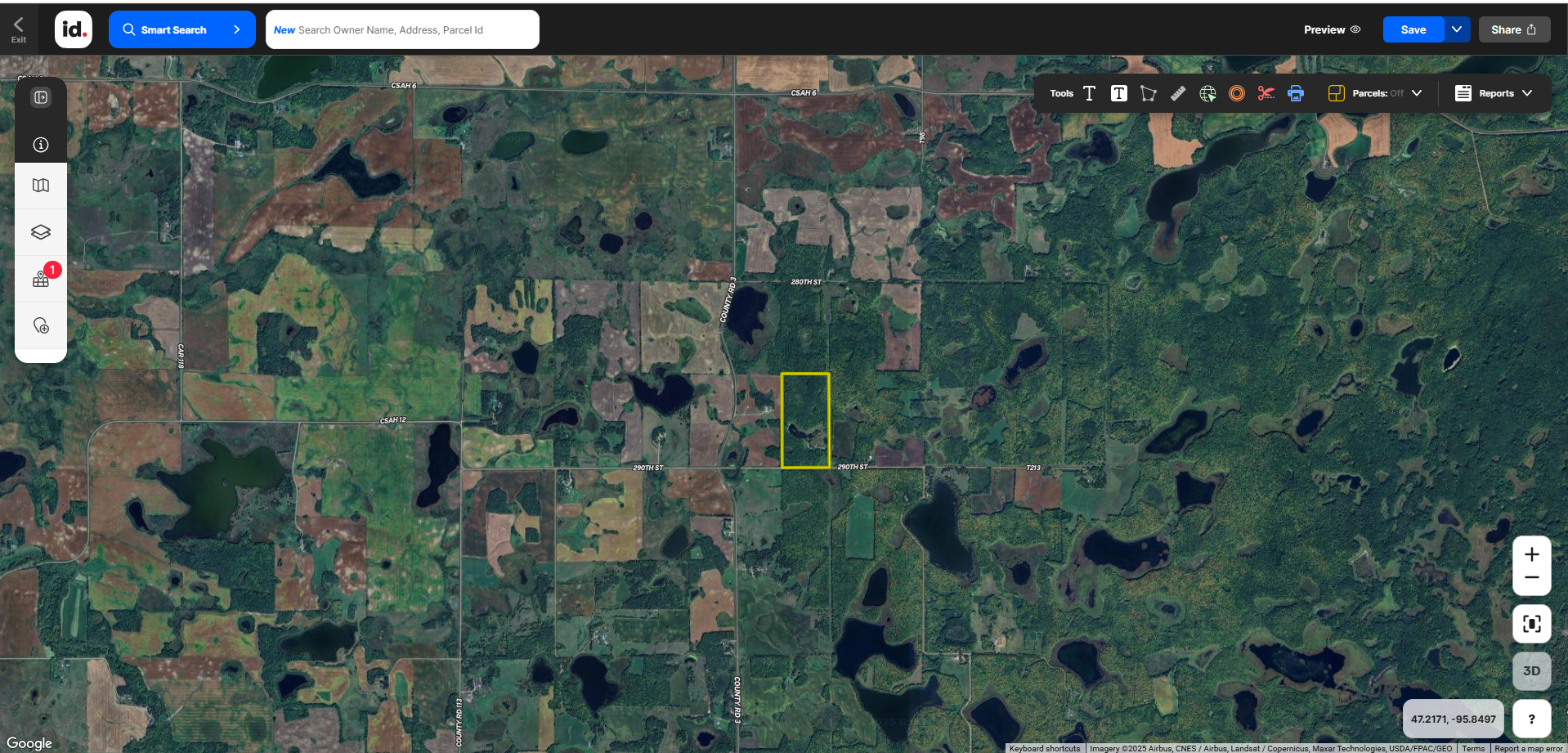The width and height of the screenshot is (1568, 753).
Task: Open the help question mark button
Action: tap(1532, 719)
